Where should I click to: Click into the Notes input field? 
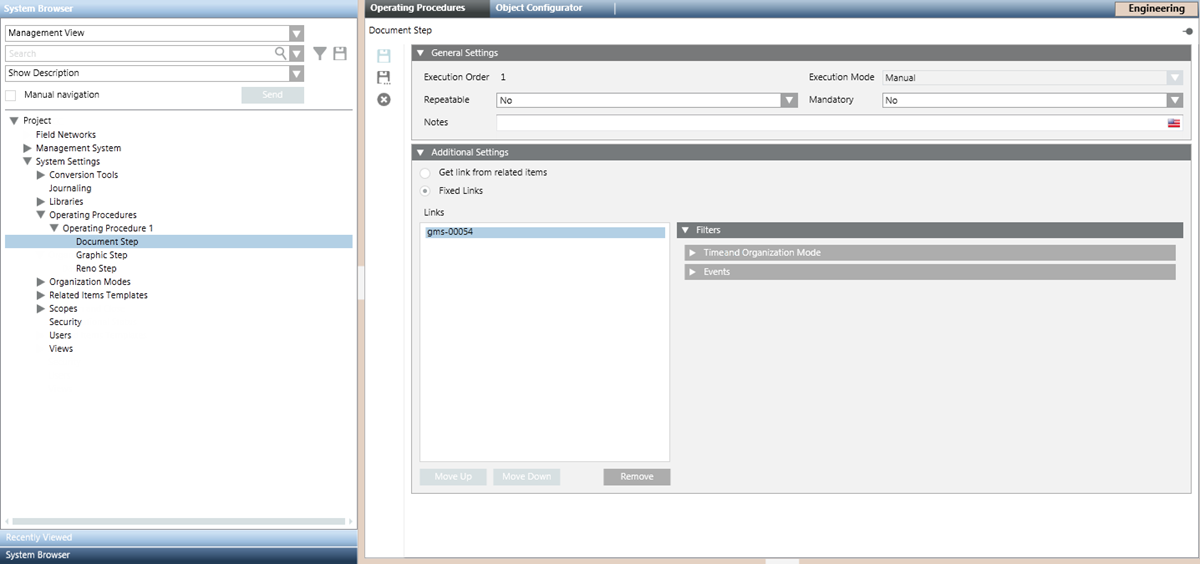(x=830, y=123)
